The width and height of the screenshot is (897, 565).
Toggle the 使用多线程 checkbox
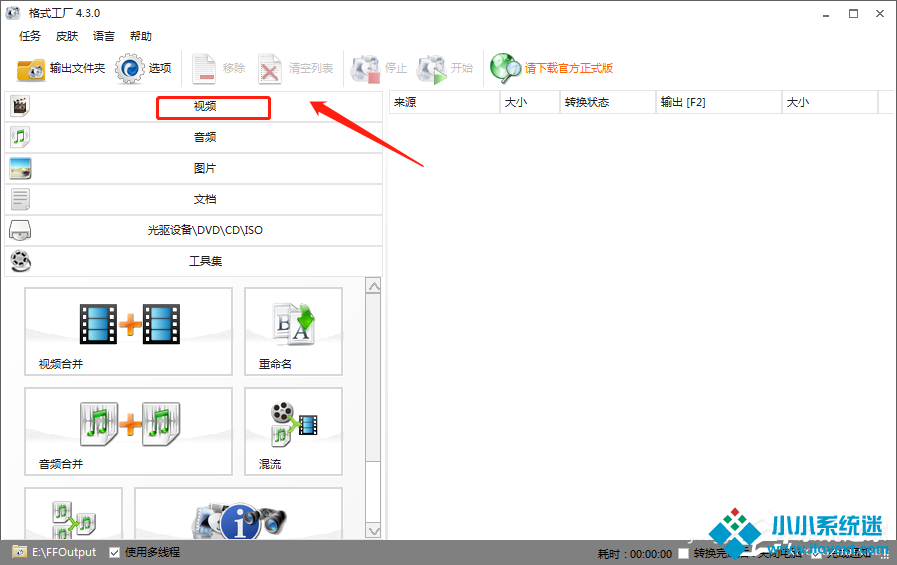[115, 553]
